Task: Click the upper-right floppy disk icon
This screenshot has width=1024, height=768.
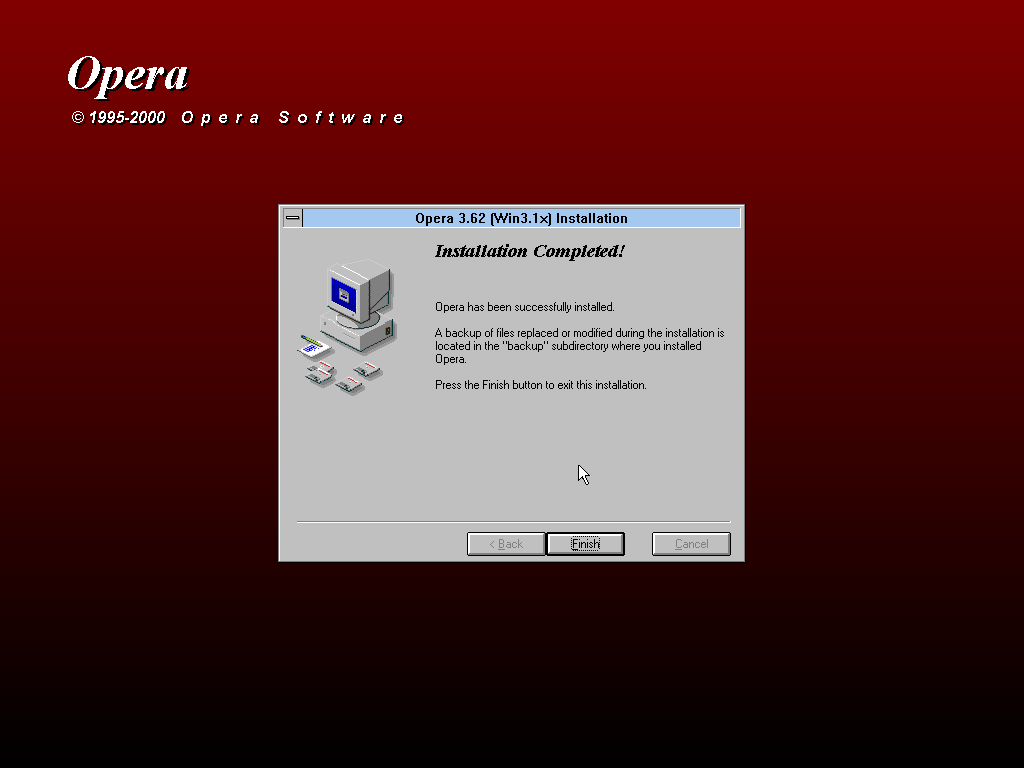Action: coord(367,370)
